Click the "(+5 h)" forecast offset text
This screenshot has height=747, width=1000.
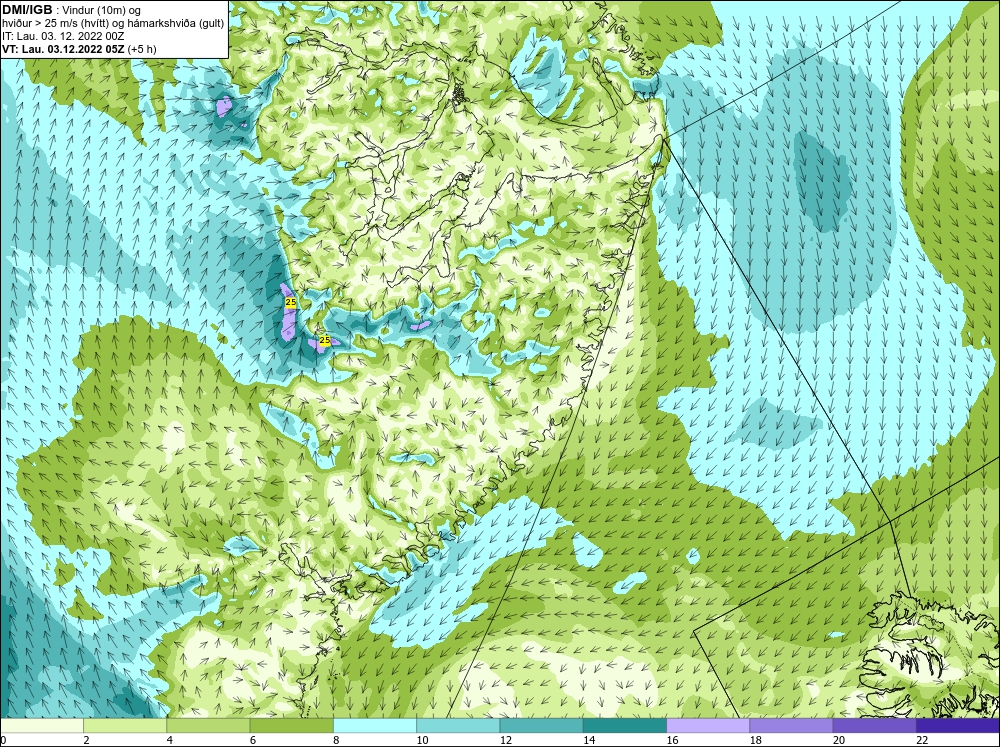coord(142,49)
